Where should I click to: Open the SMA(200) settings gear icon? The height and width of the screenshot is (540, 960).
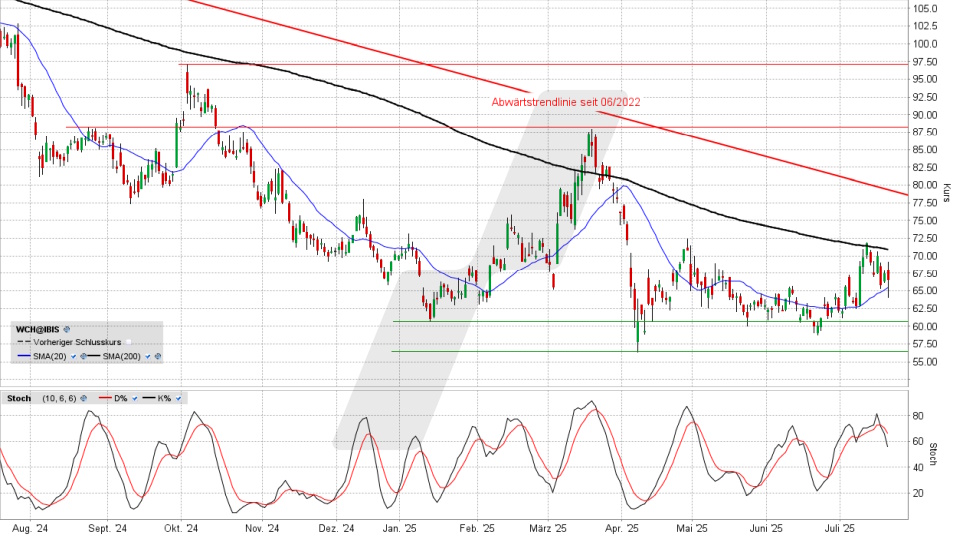point(158,356)
